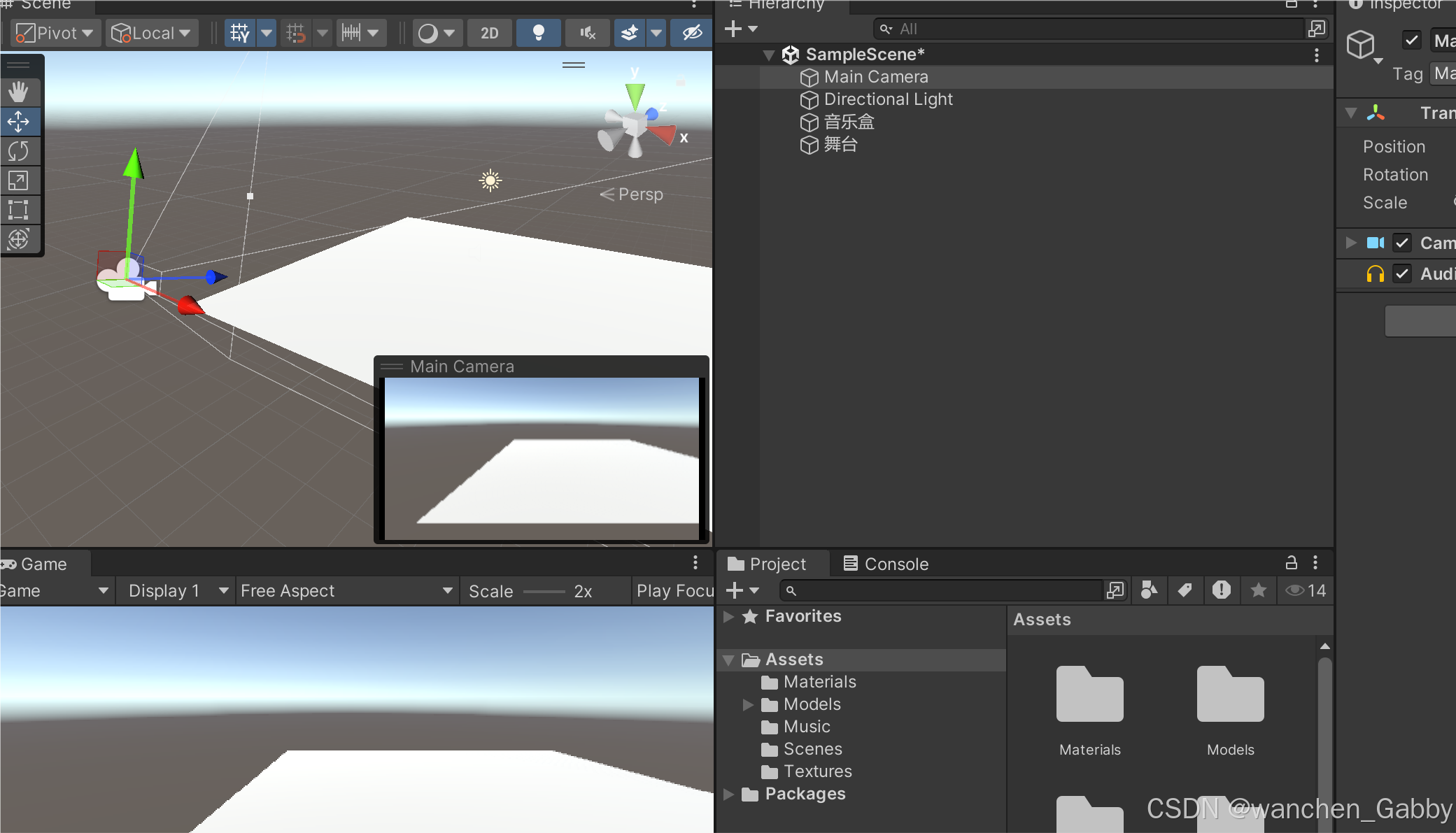Toggle Audio component checkbox in Inspector
Viewport: 1456px width, 833px height.
pyautogui.click(x=1403, y=273)
